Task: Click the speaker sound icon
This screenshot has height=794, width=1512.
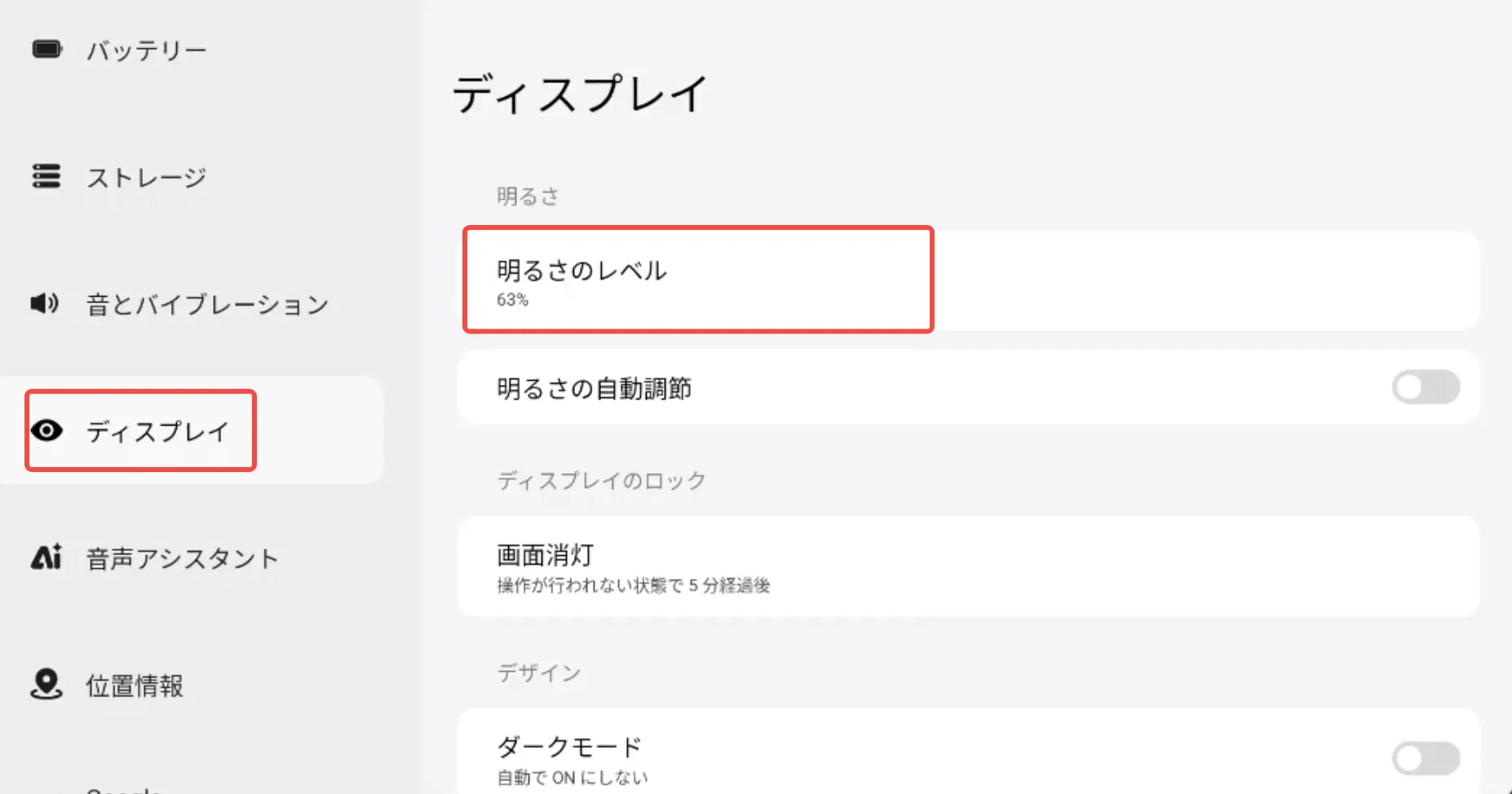Action: click(45, 303)
